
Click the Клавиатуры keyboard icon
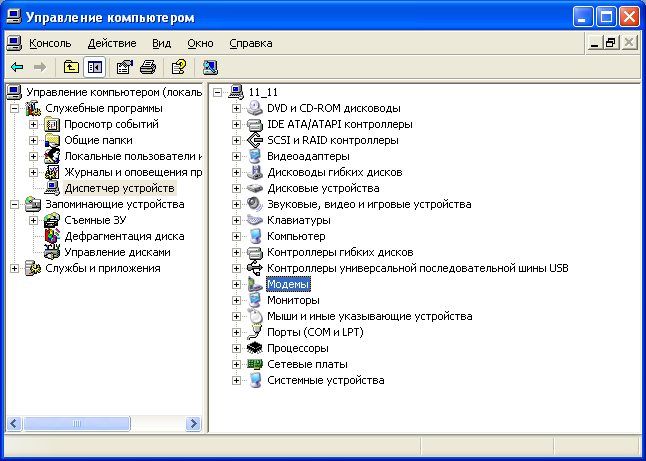point(255,220)
